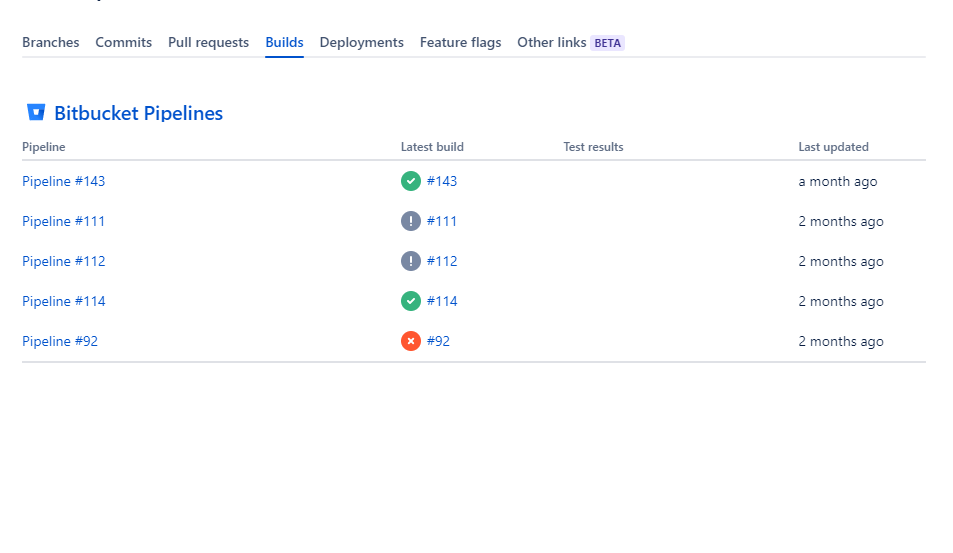This screenshot has width=953, height=553.
Task: Open latest build #114 link
Action: 442,301
